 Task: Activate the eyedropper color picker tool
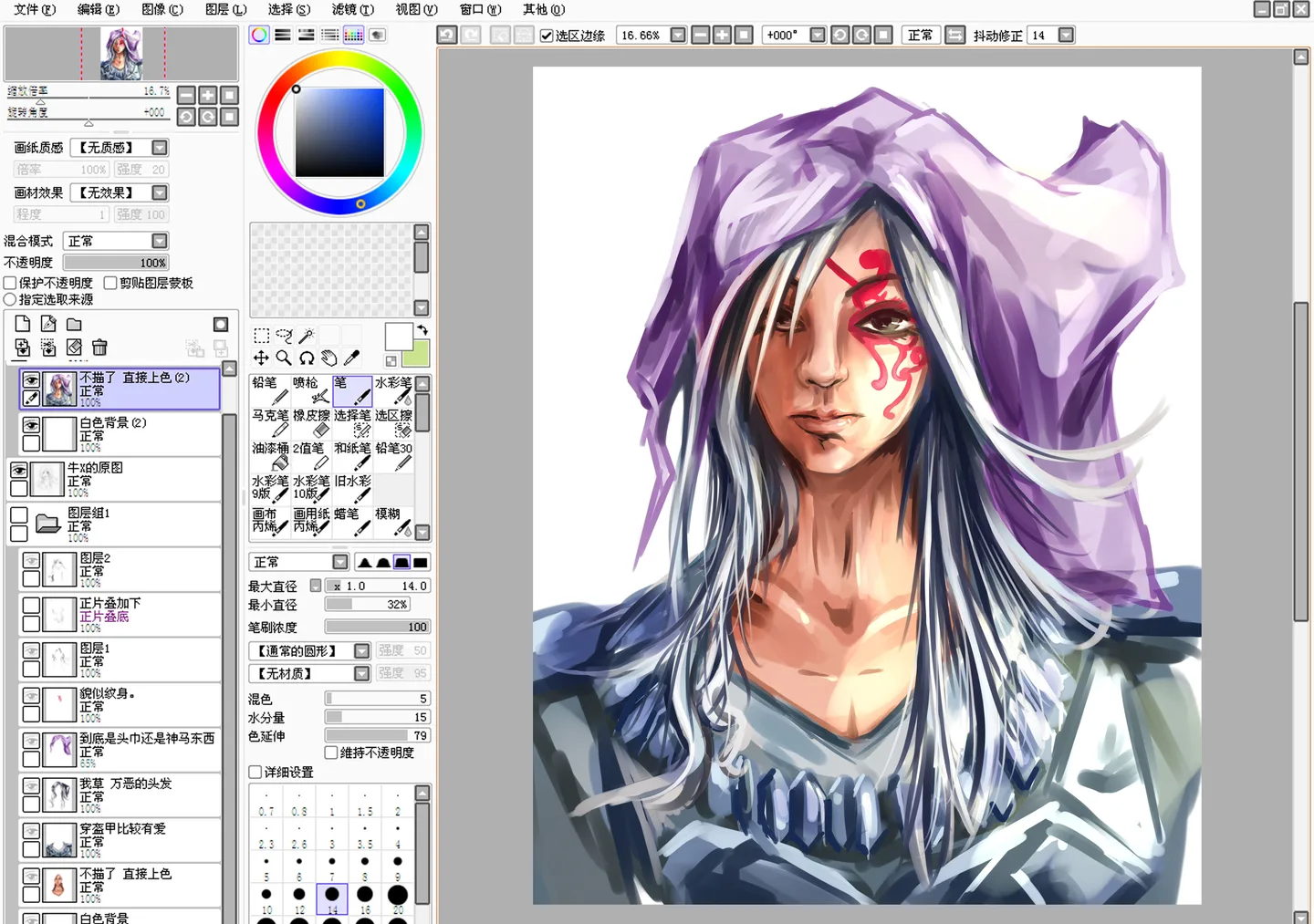click(x=351, y=358)
